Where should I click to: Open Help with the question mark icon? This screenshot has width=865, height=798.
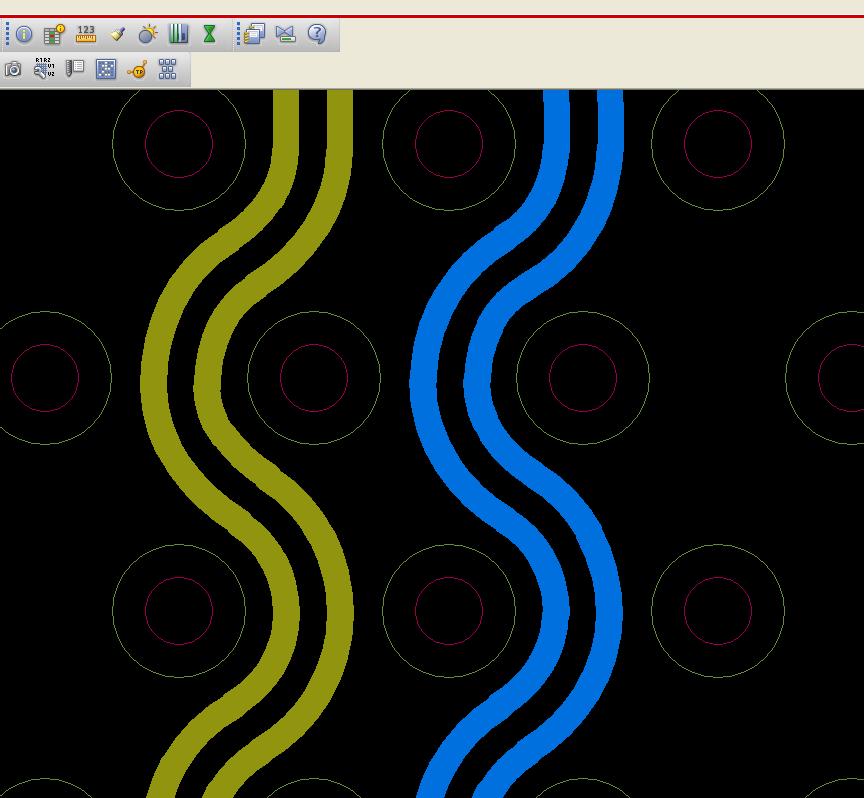click(317, 35)
